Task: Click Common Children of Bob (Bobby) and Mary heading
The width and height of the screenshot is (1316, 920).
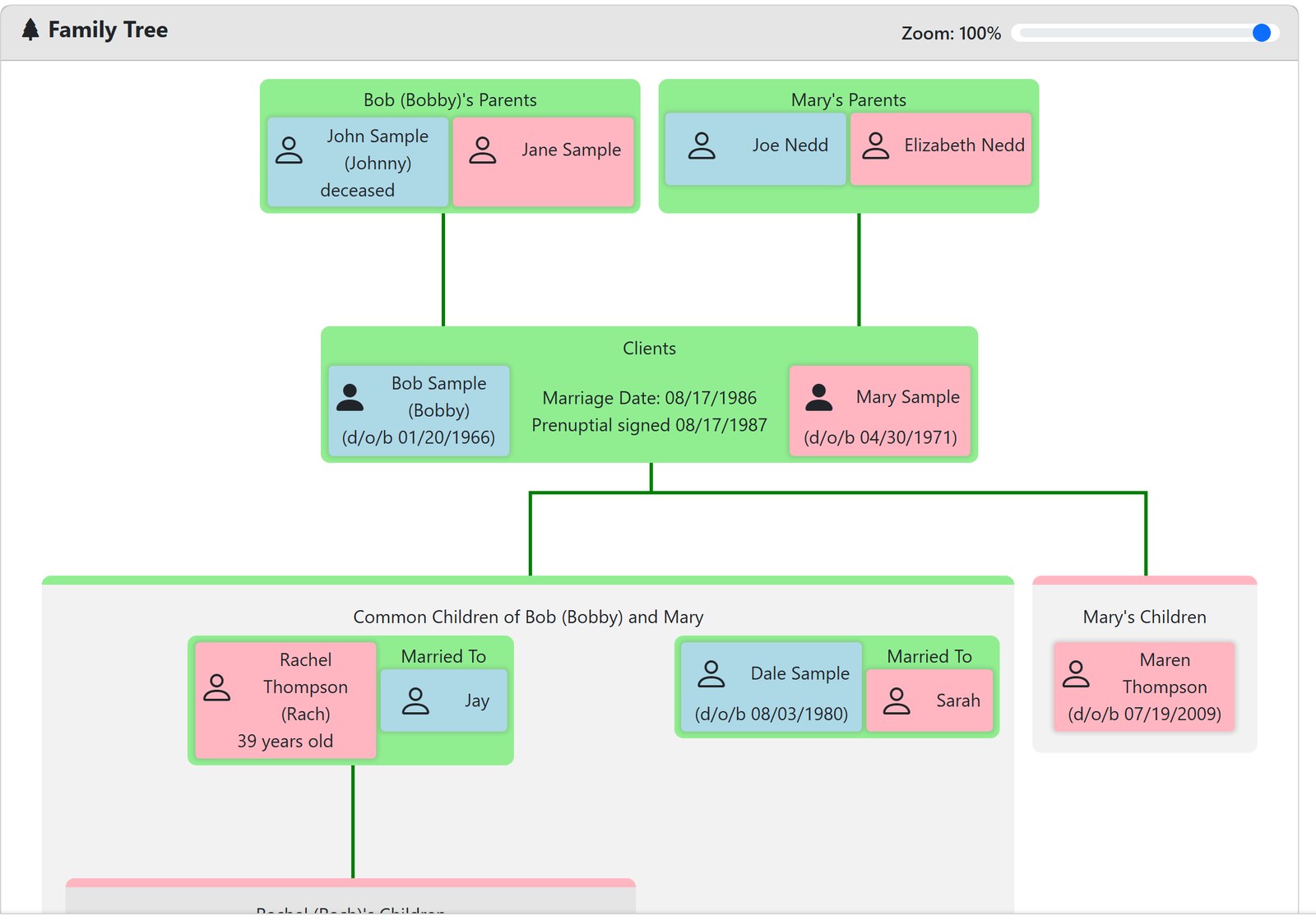Action: pyautogui.click(x=528, y=617)
